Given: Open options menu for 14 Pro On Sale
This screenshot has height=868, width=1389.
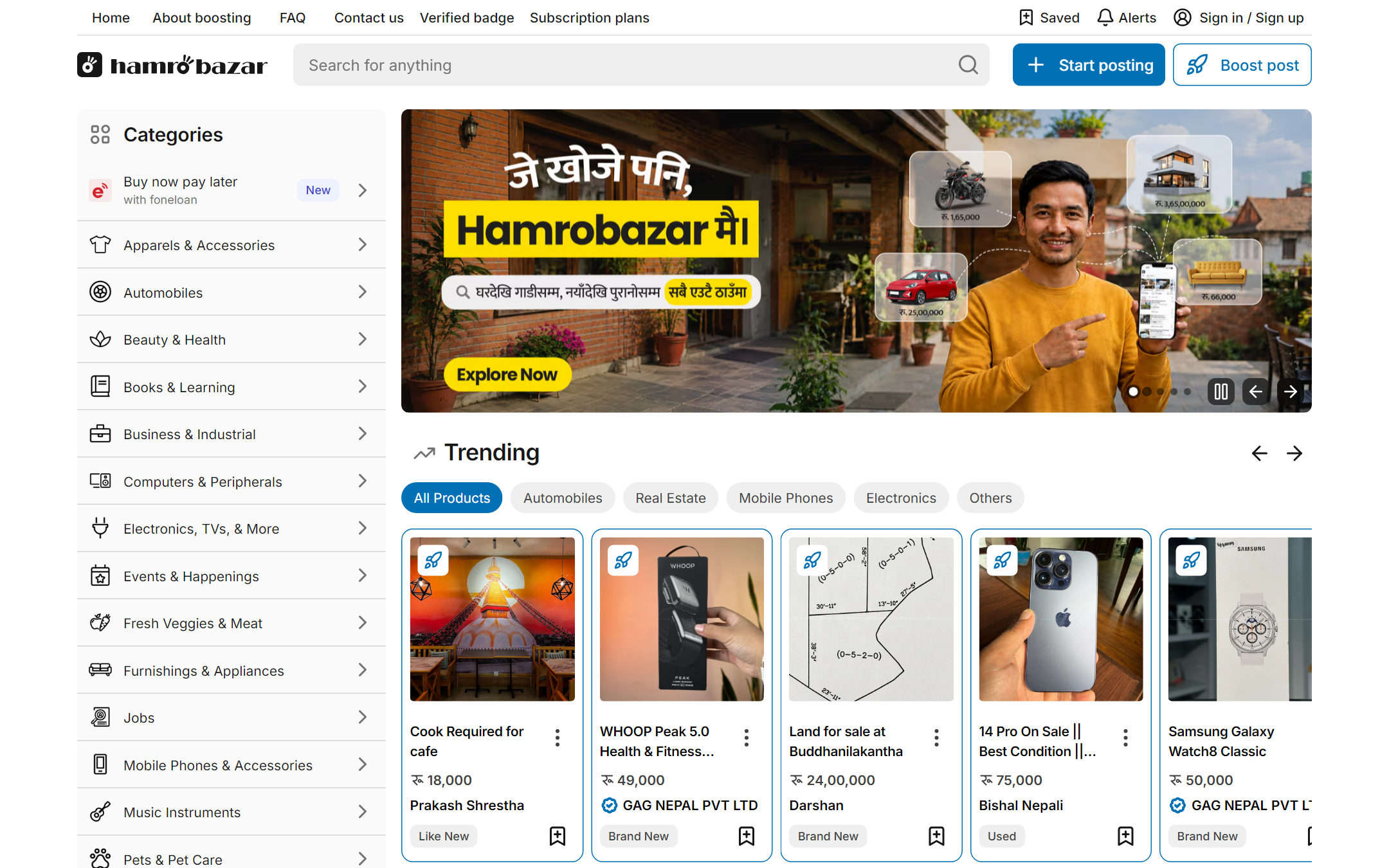Looking at the screenshot, I should (x=1125, y=737).
